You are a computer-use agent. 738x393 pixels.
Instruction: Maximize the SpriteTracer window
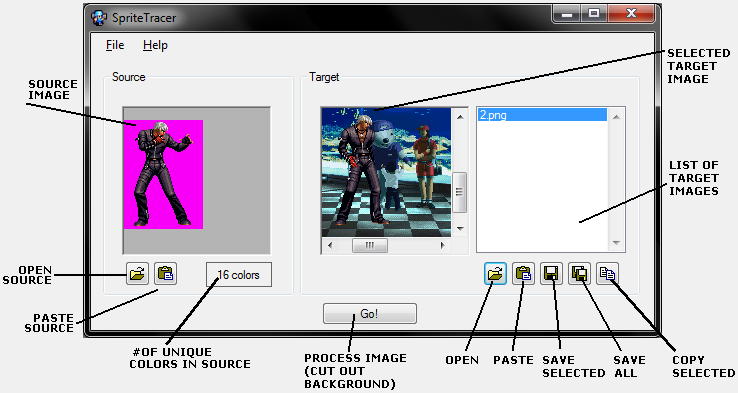594,14
